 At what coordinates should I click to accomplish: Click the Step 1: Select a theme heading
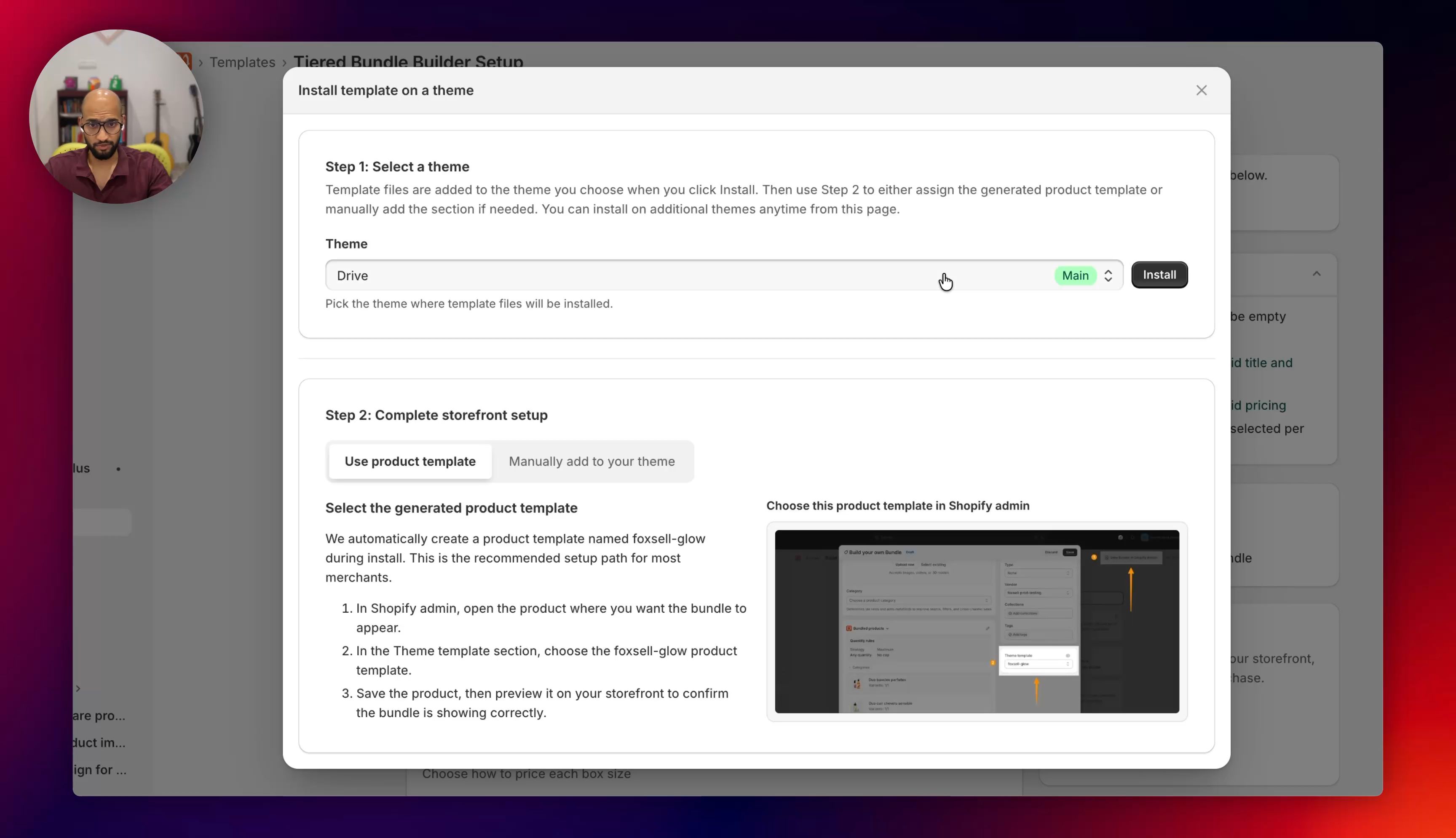click(397, 167)
